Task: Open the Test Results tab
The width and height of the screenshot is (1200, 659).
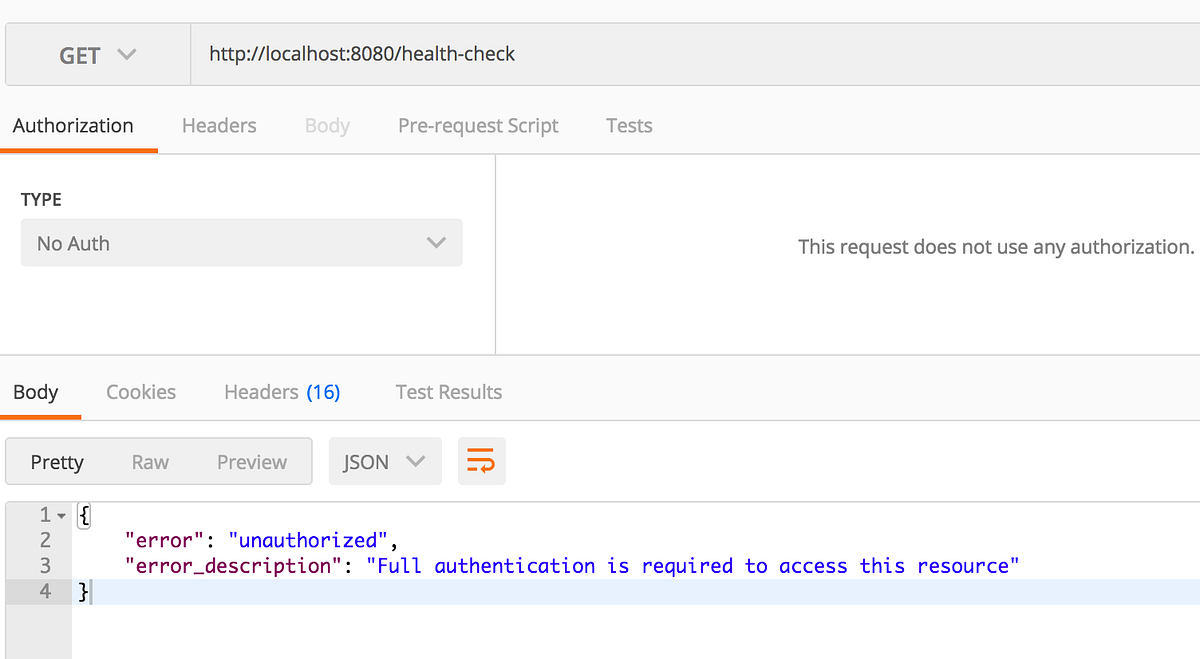Action: pyautogui.click(x=449, y=392)
